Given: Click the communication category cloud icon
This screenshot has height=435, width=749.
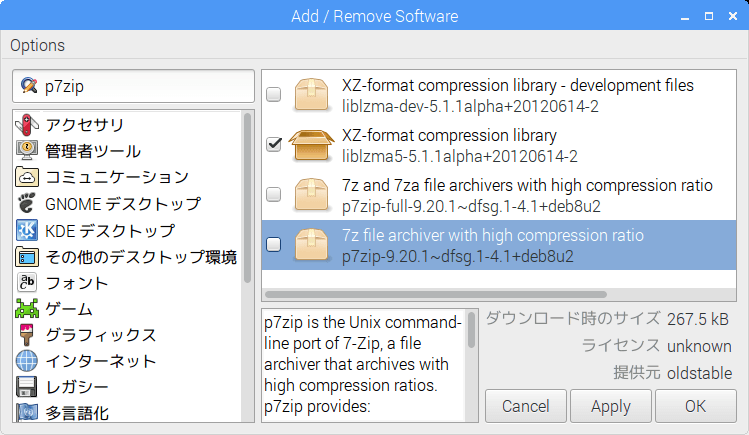Looking at the screenshot, I should 27,177.
